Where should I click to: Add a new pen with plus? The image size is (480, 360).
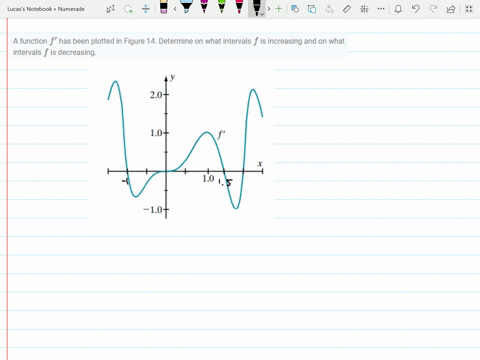(279, 9)
